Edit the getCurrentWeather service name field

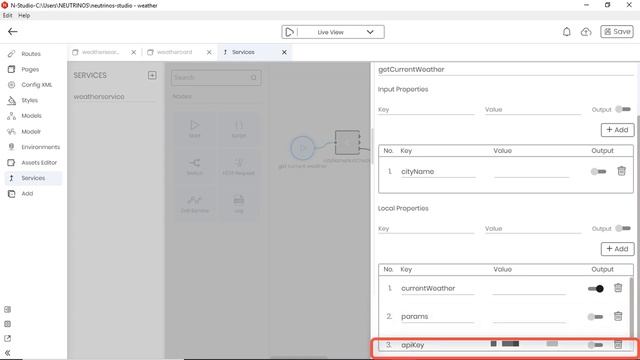point(505,69)
